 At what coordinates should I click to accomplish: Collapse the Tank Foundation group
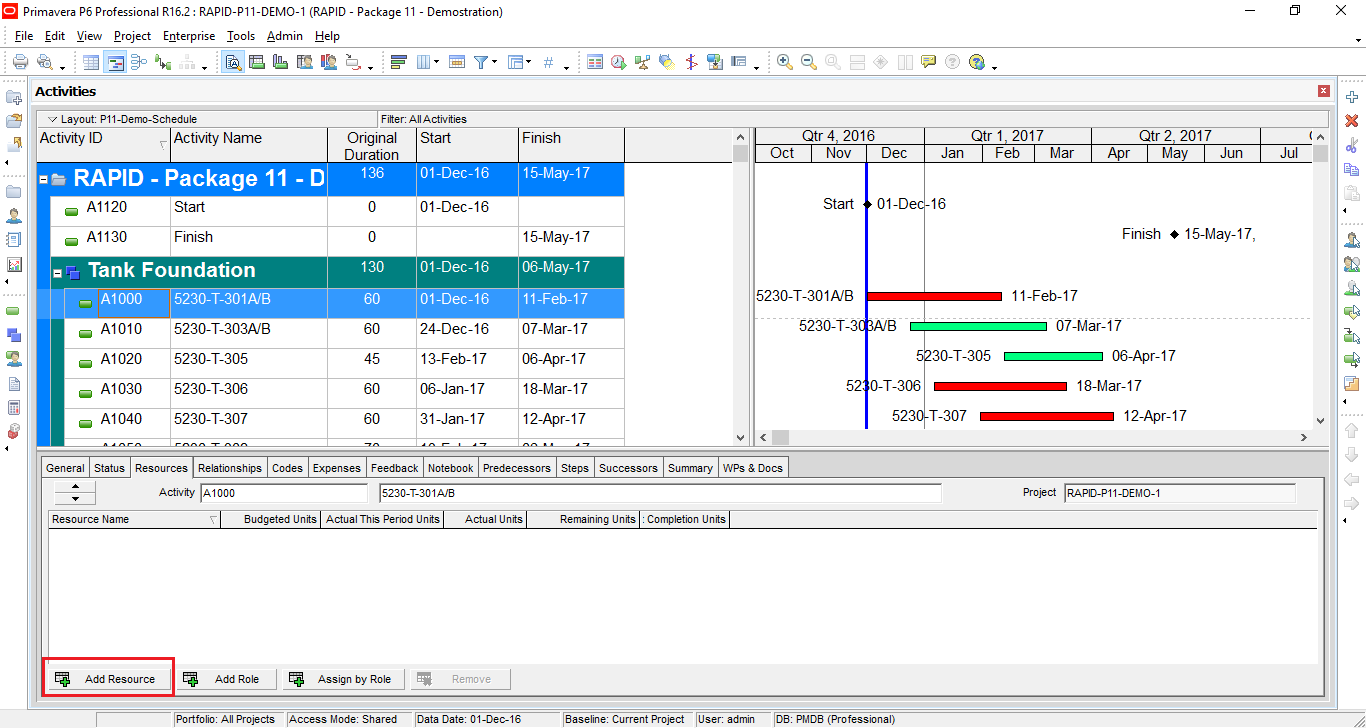pos(57,271)
